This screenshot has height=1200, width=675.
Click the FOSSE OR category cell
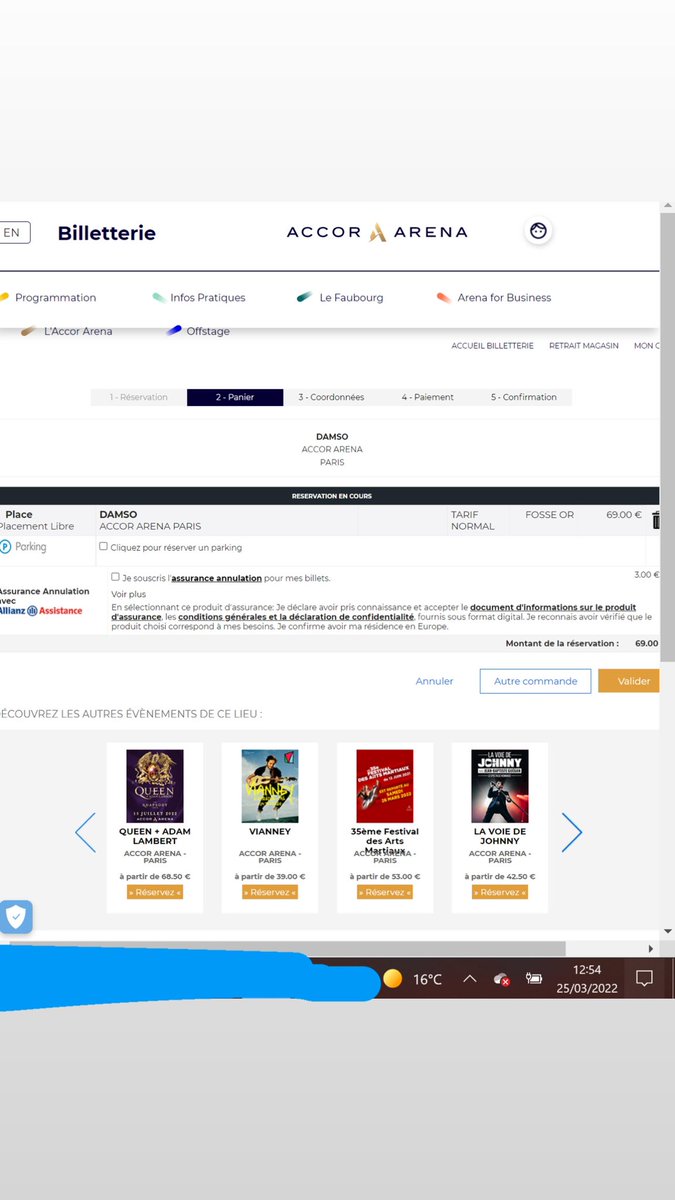[x=550, y=515]
